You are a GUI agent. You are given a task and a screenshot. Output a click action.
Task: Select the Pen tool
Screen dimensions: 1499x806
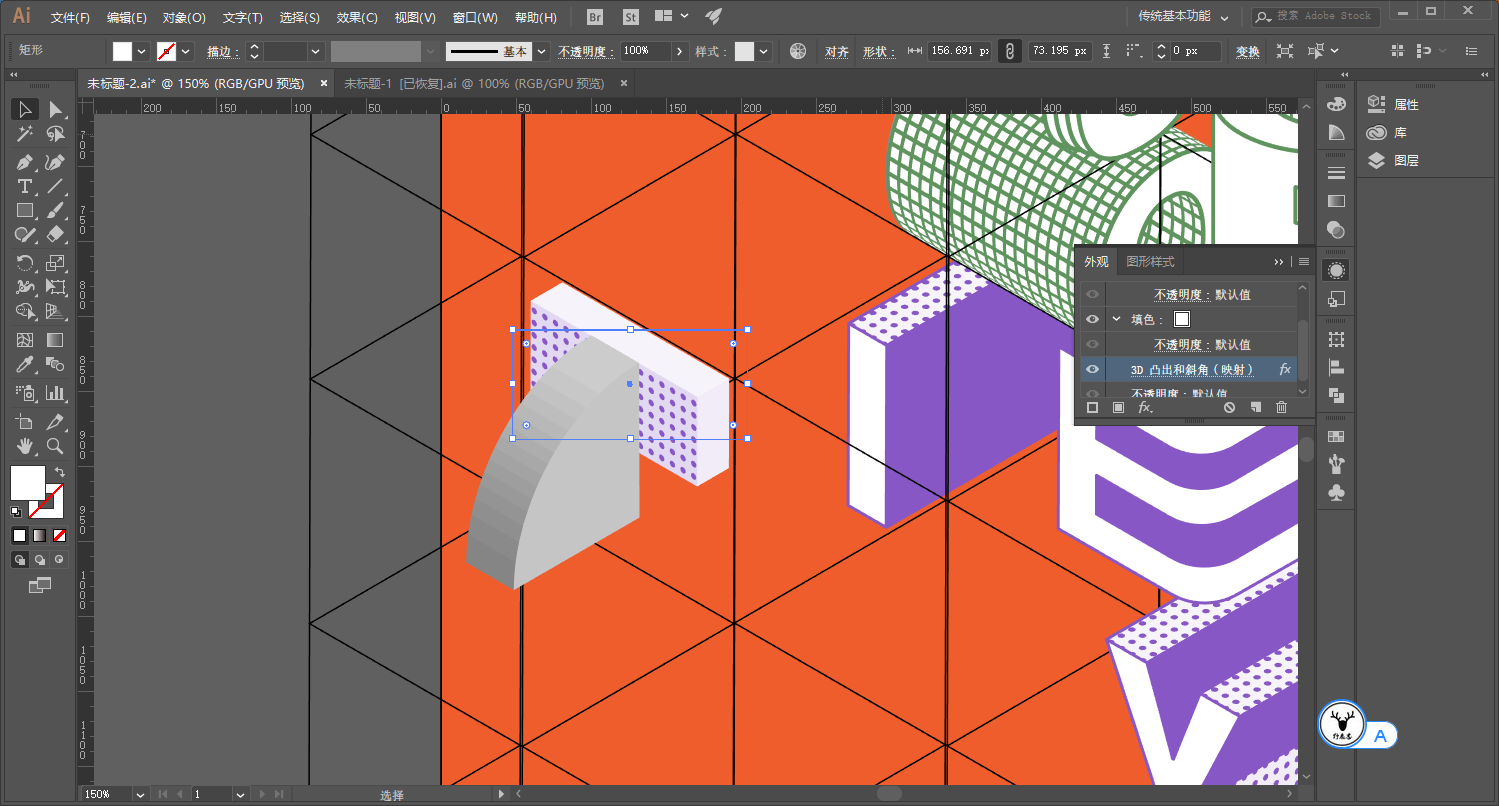26,162
